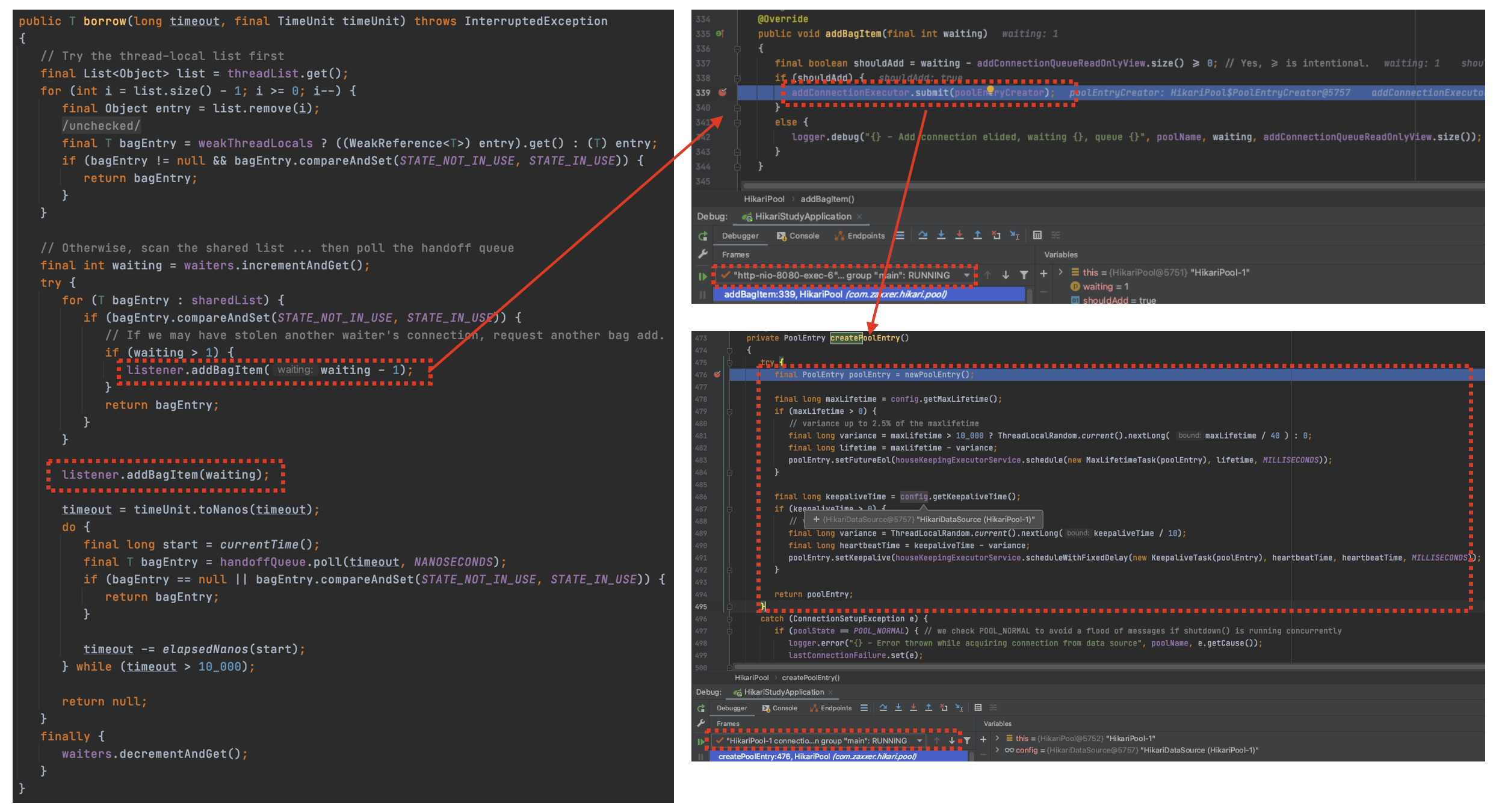
Task: Click createPoolEntry() breadcrumb in lower editor
Action: coord(811,678)
